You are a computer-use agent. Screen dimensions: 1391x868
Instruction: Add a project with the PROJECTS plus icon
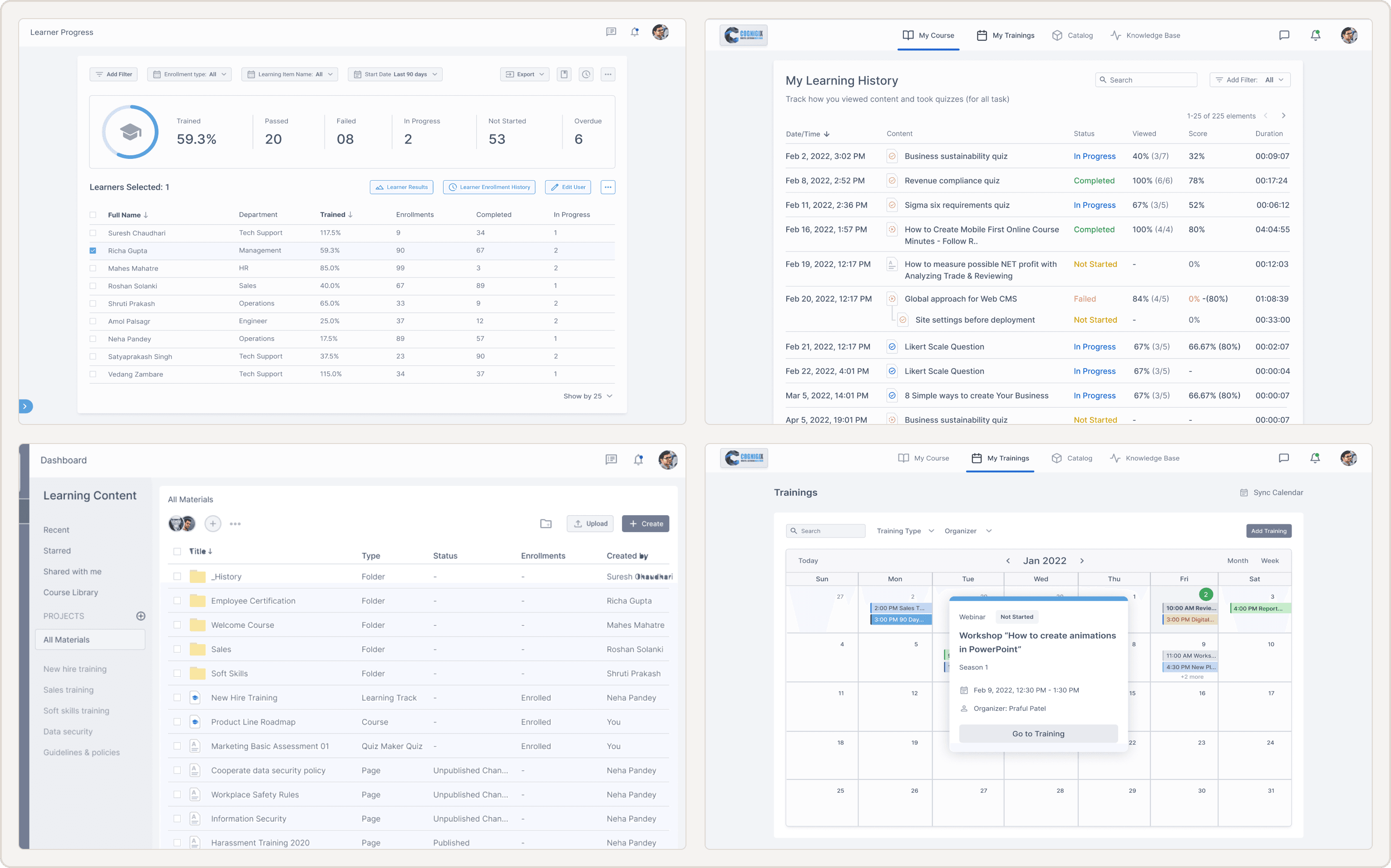[141, 616]
